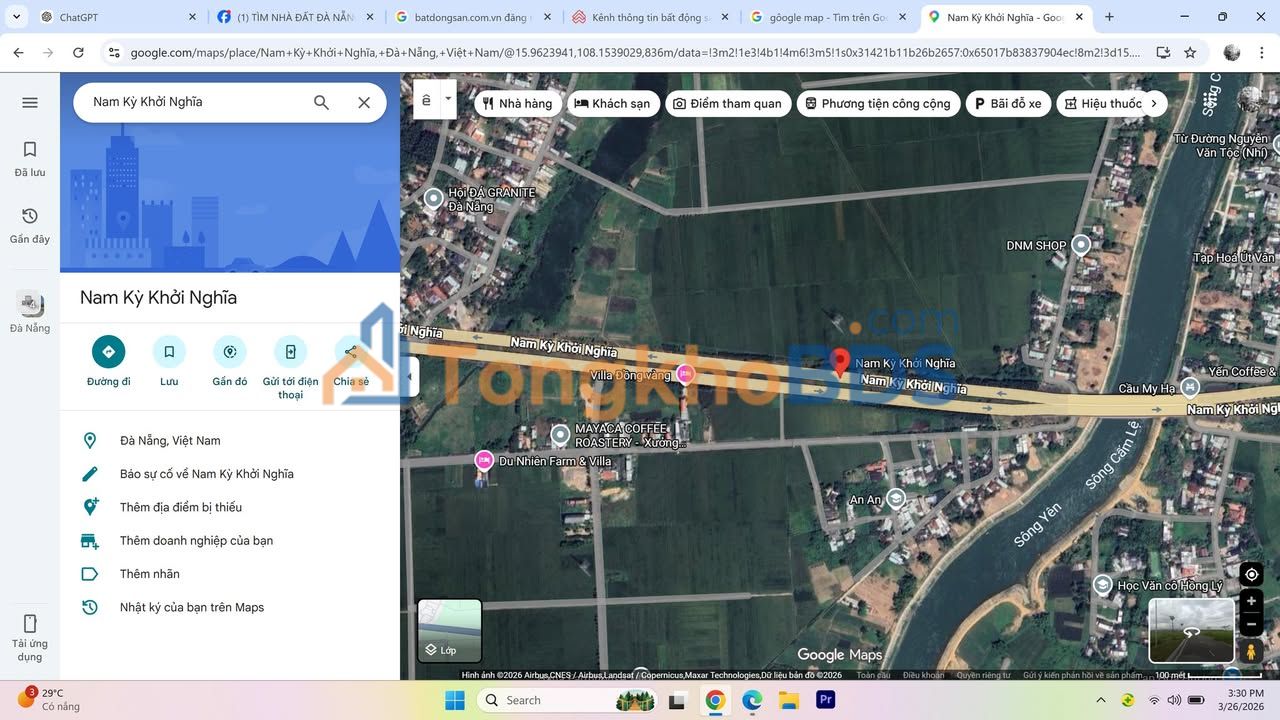Zoom in on the map
This screenshot has width=1280, height=720.
pos(1251,601)
